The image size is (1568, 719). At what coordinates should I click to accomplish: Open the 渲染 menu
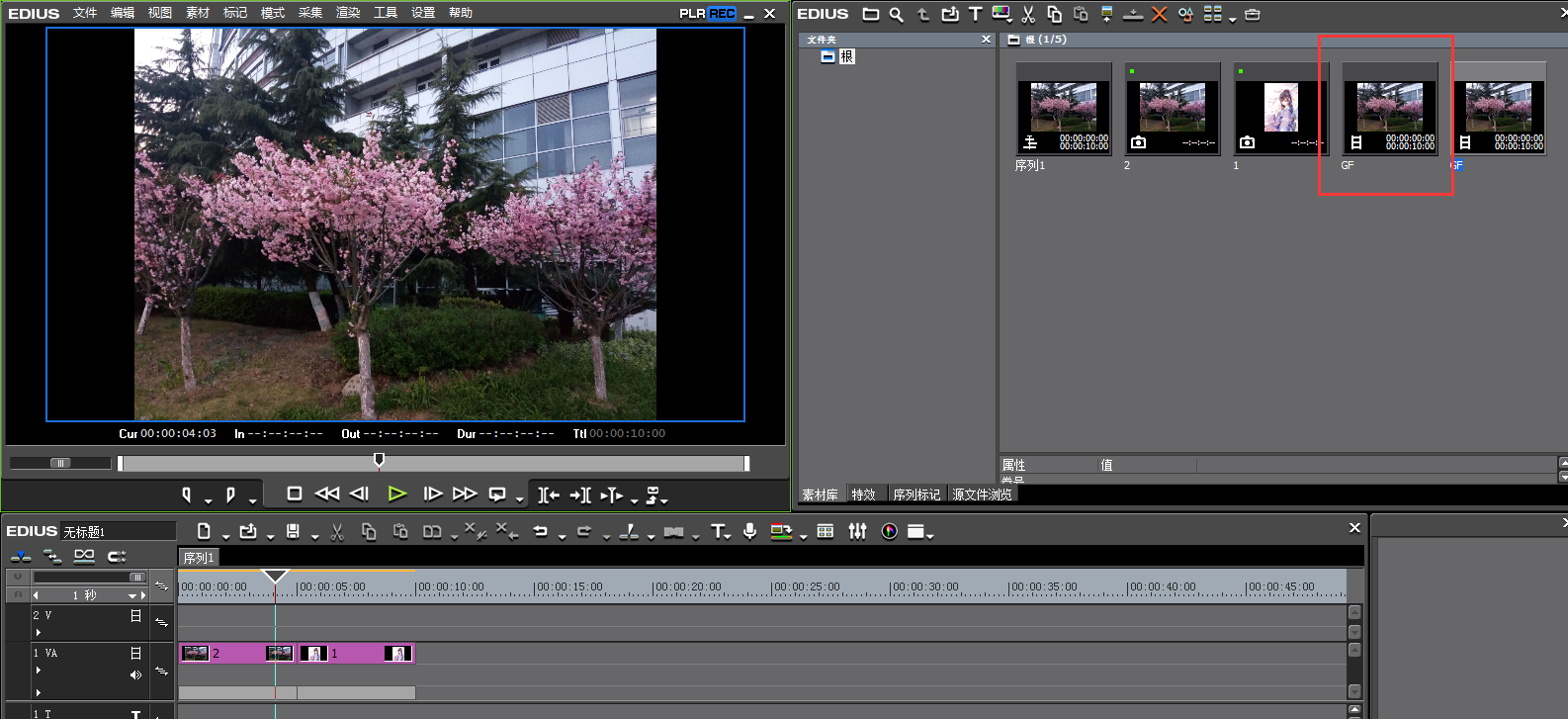pos(347,13)
